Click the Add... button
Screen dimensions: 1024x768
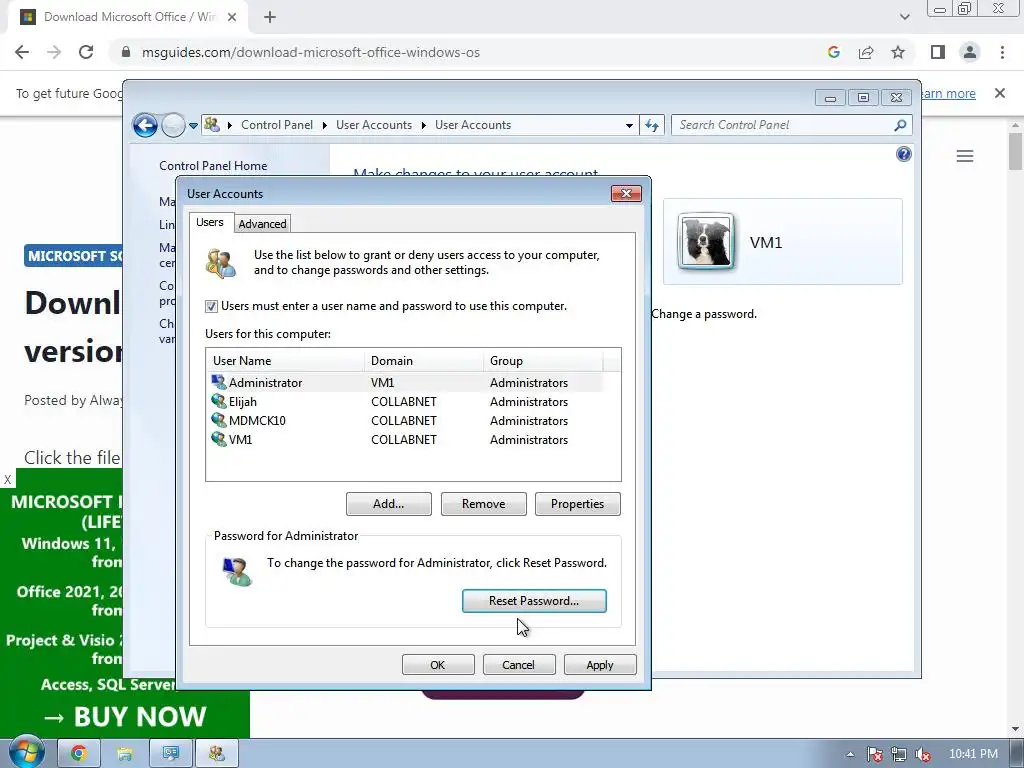pyautogui.click(x=389, y=504)
